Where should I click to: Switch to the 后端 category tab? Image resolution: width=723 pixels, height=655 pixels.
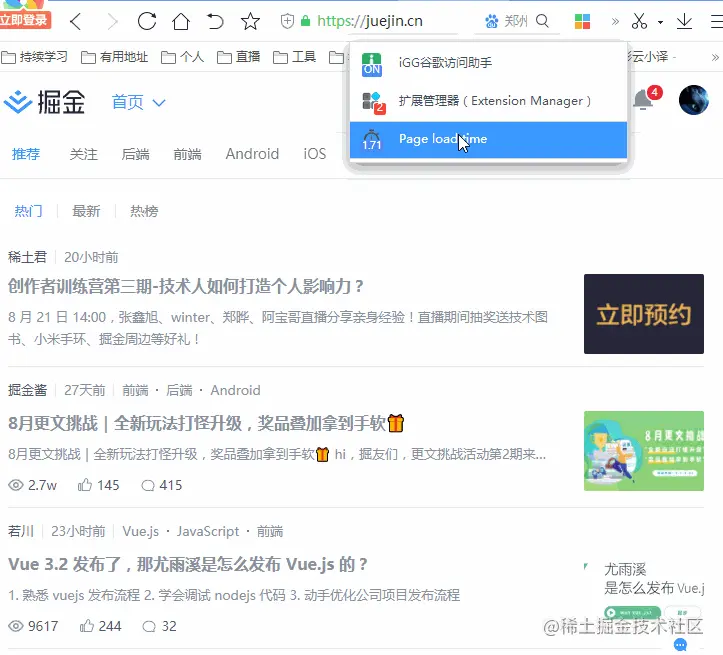pyautogui.click(x=136, y=154)
